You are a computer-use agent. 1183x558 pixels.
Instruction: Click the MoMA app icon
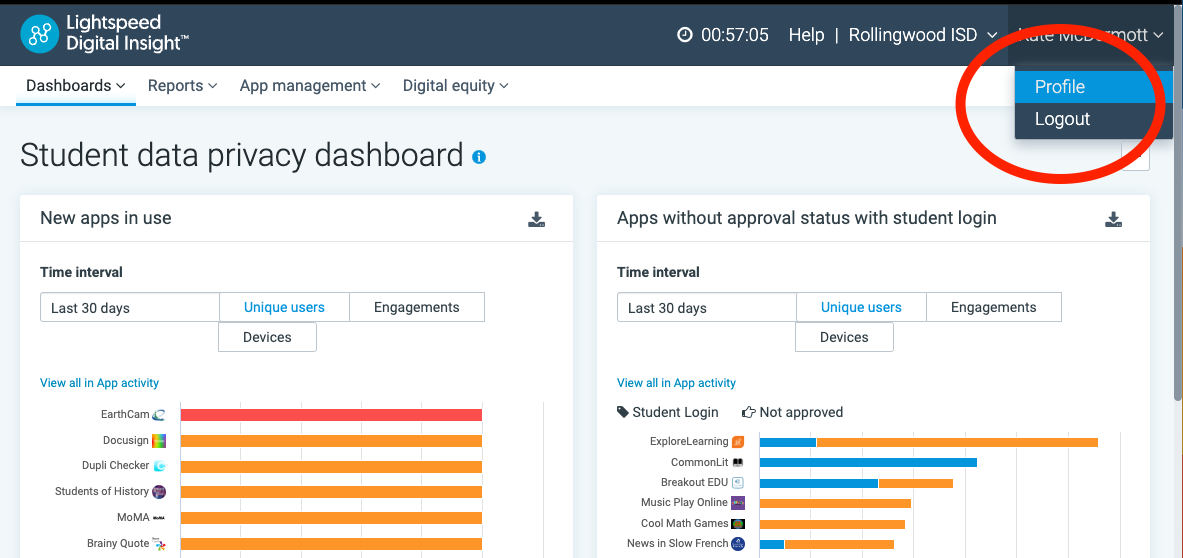click(158, 518)
